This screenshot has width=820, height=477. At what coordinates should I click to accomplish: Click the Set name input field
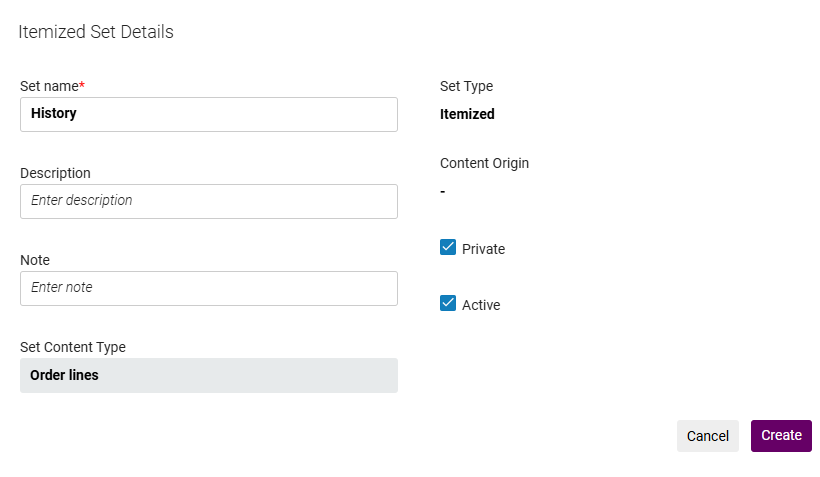[208, 114]
